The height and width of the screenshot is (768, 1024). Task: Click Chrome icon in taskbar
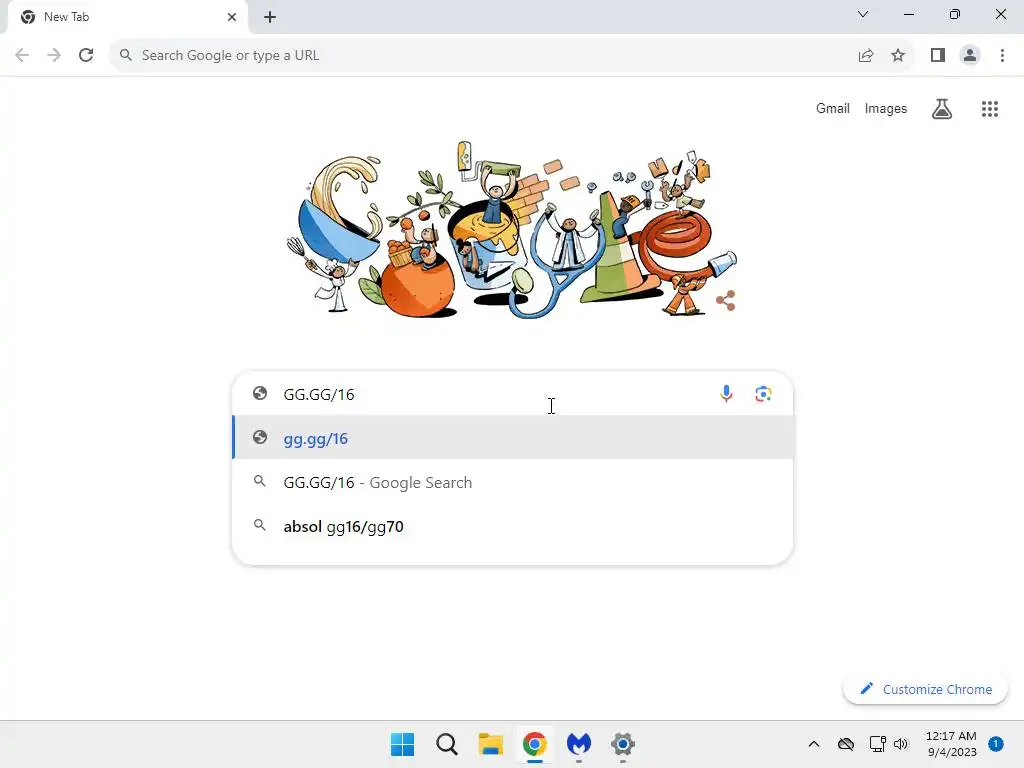click(x=534, y=744)
